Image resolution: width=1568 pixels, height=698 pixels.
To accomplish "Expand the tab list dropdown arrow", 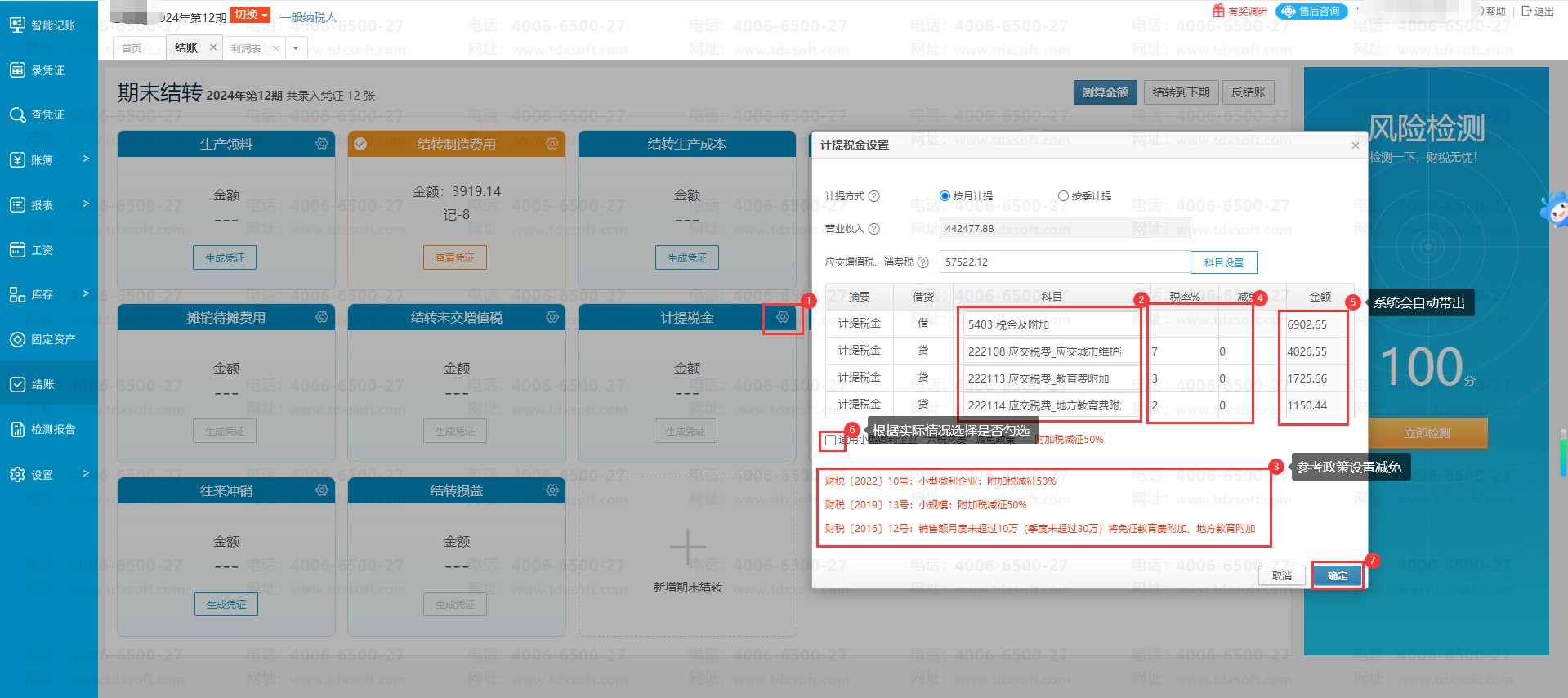I will coord(296,48).
